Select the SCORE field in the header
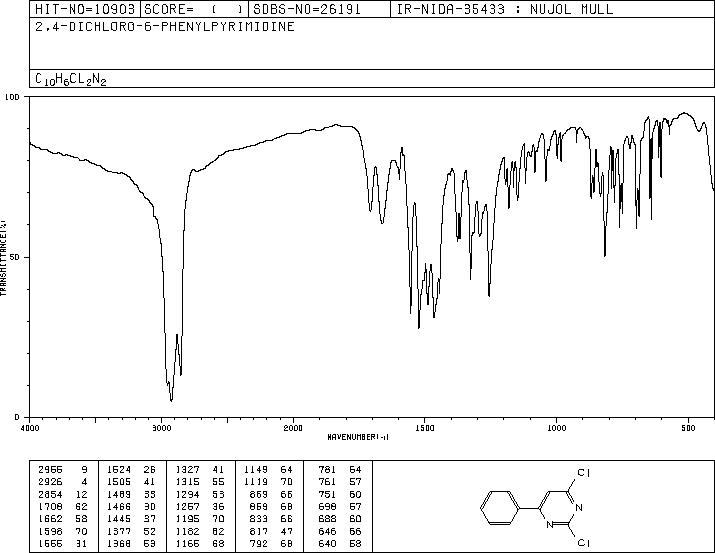This screenshot has height=553, width=715. [x=194, y=9]
